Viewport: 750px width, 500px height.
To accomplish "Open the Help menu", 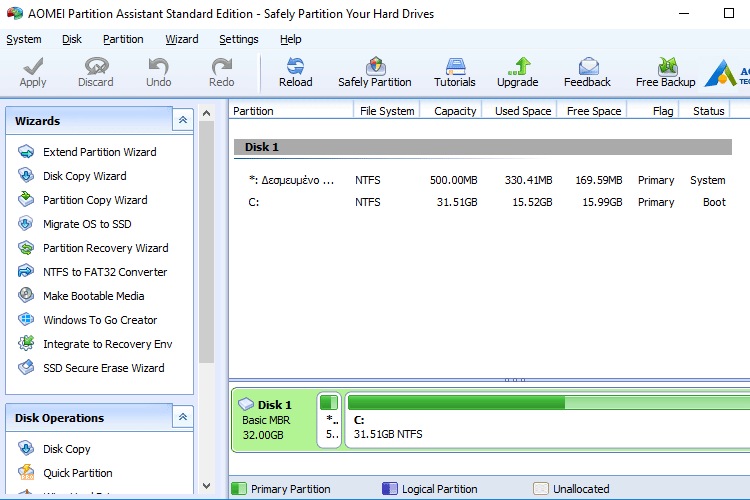I will tap(290, 39).
